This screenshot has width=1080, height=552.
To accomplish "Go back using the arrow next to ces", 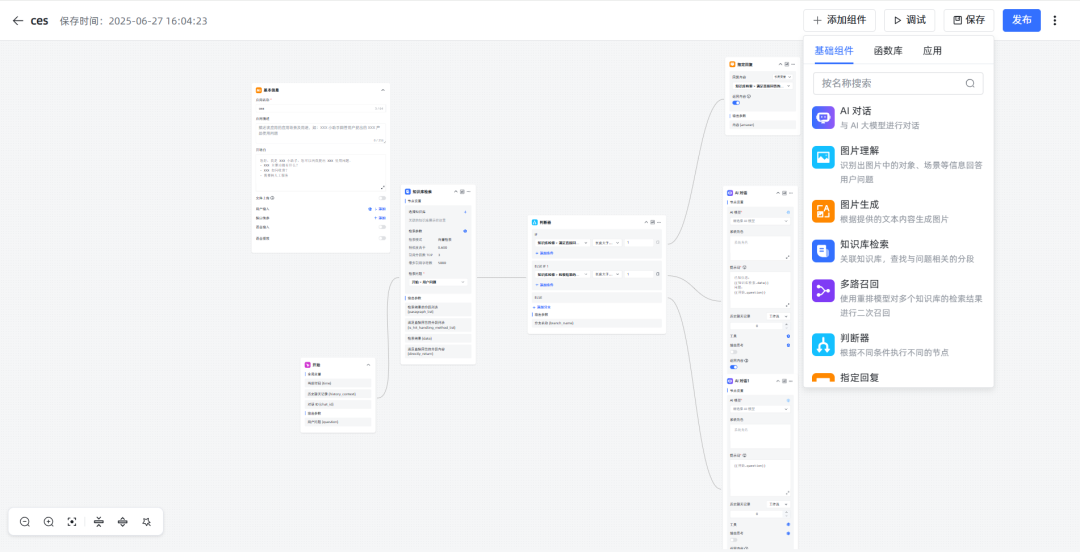I will click(x=17, y=20).
